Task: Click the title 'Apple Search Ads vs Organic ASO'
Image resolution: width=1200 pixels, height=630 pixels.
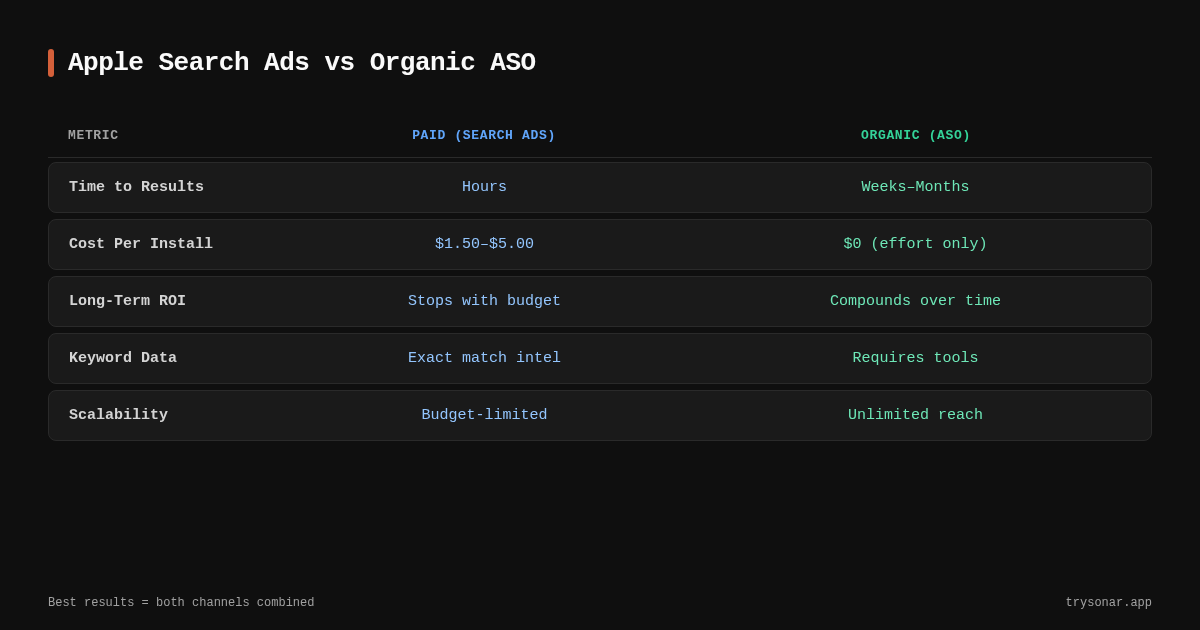Action: click(x=301, y=63)
